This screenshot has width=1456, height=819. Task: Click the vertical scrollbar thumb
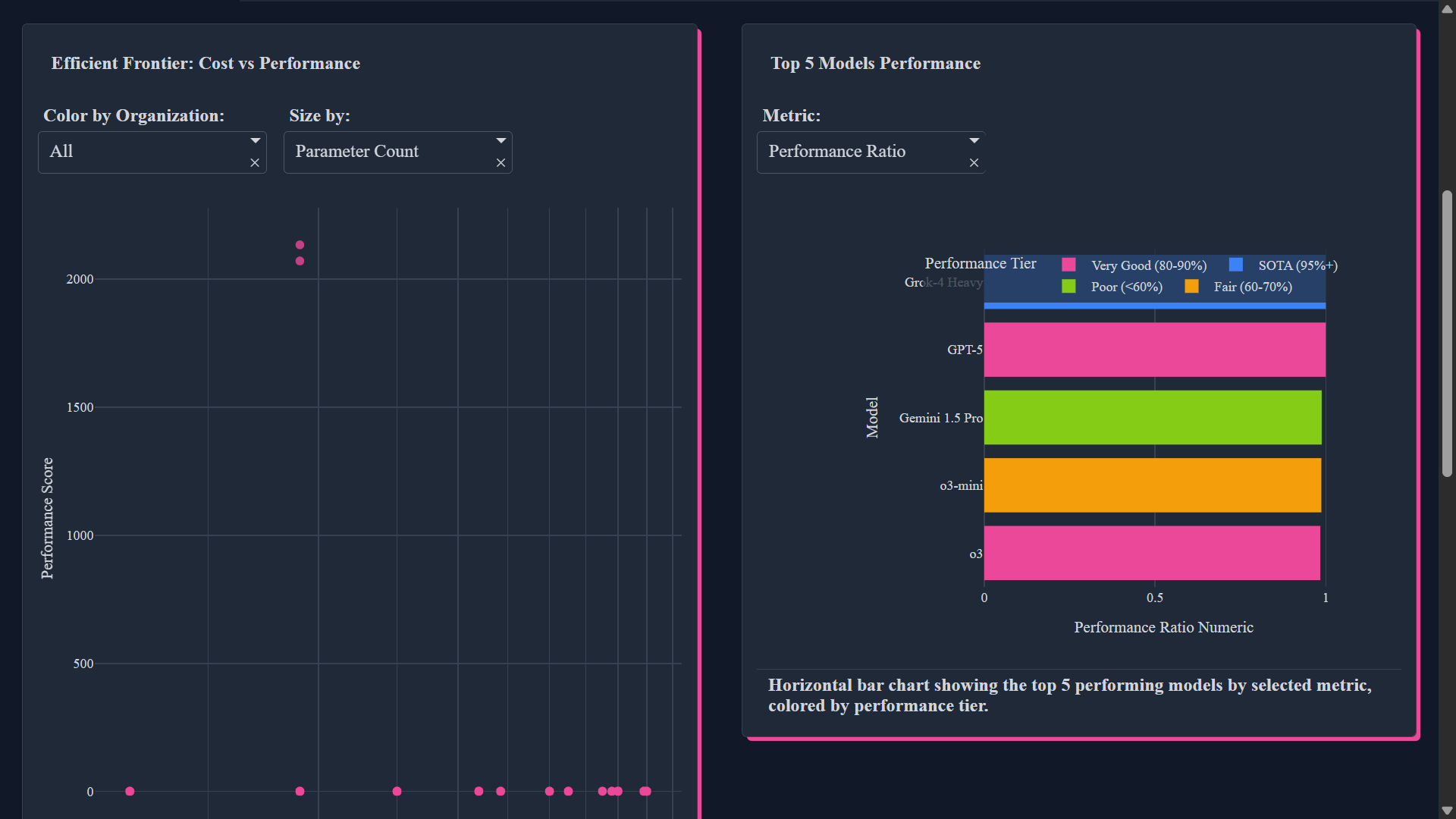coord(1447,334)
